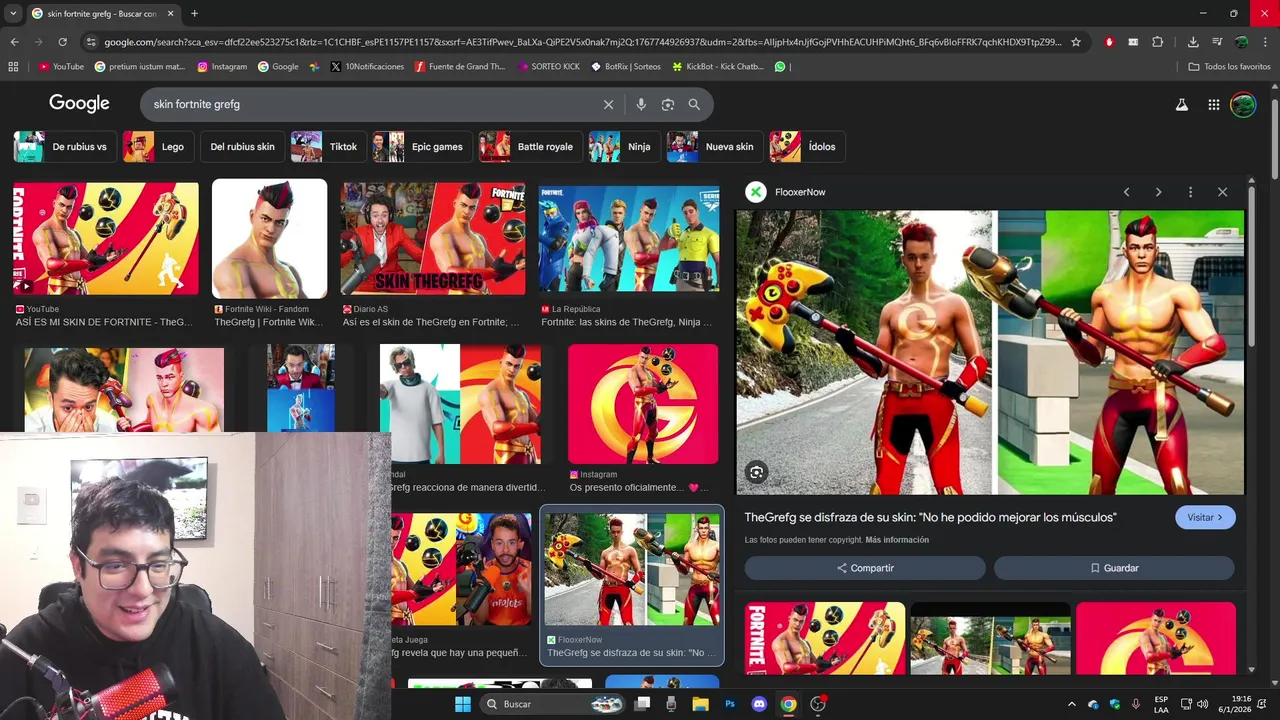The image size is (1280, 720).
Task: Open the Instagram bookmark
Action: pyautogui.click(x=222, y=66)
